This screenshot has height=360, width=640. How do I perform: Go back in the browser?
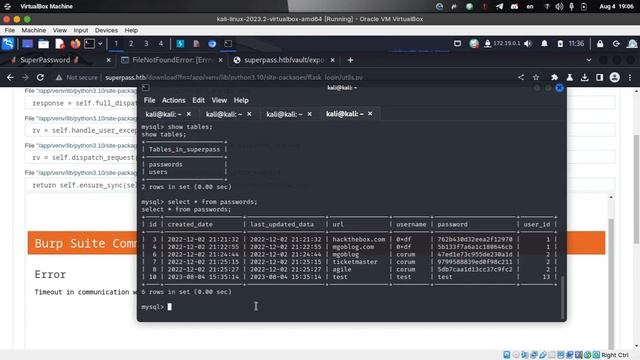pyautogui.click(x=10, y=77)
